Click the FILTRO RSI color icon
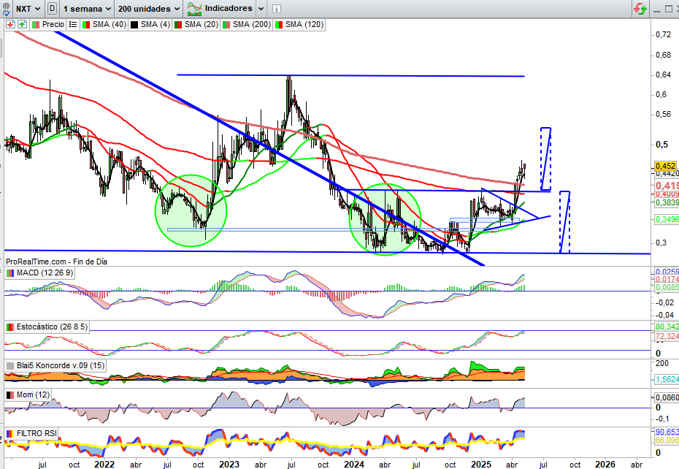679x469 pixels. click(x=10, y=433)
